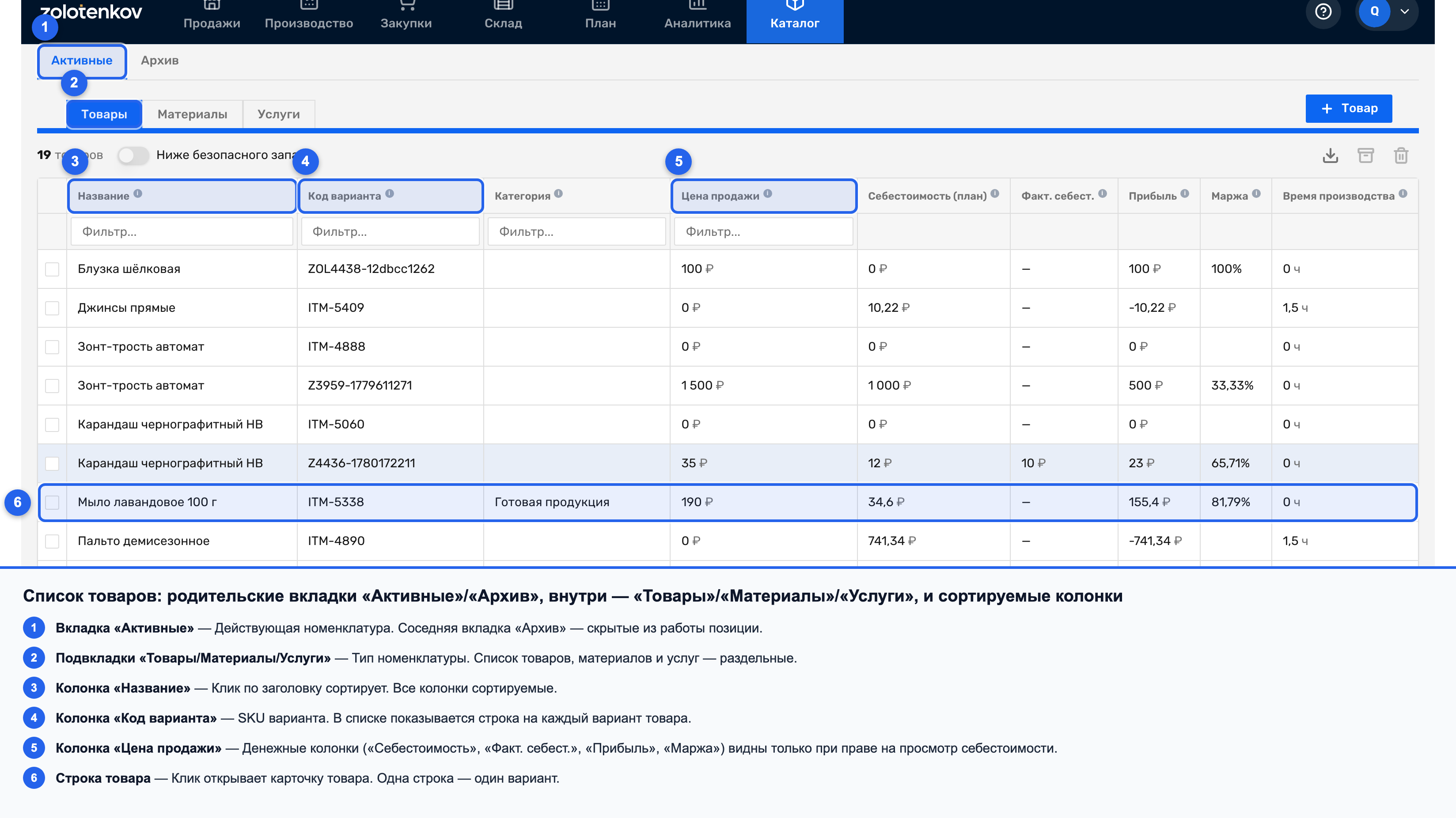The width and height of the screenshot is (1456, 818).
Task: Check the Мыло лавандовое row checkbox
Action: pyautogui.click(x=52, y=503)
